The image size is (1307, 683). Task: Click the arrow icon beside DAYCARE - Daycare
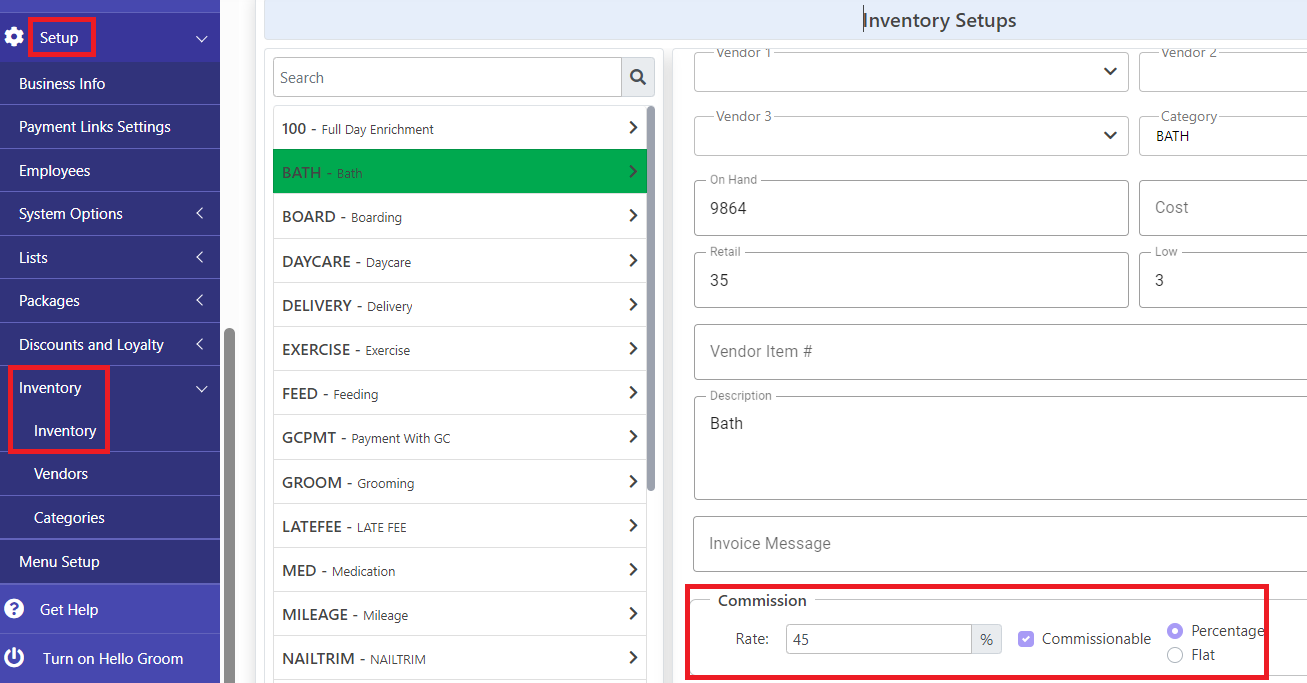(632, 260)
